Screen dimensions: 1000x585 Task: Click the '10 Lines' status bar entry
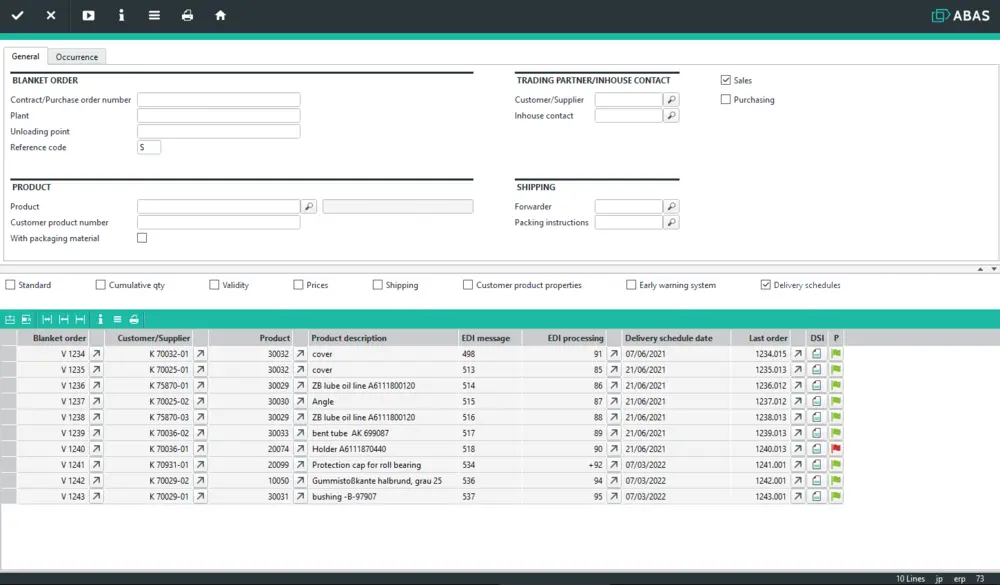pyautogui.click(x=910, y=579)
